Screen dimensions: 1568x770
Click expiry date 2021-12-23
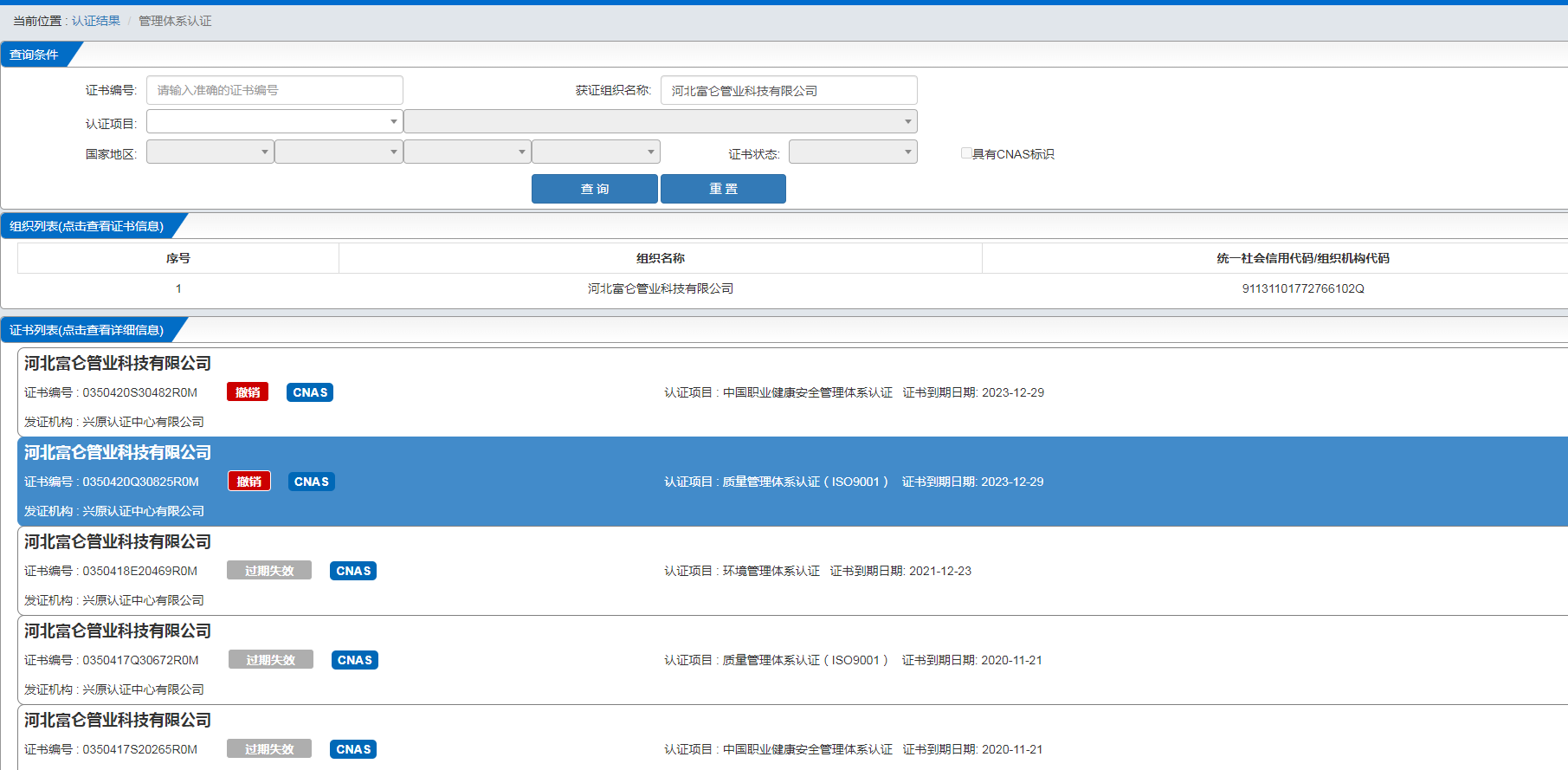point(940,571)
